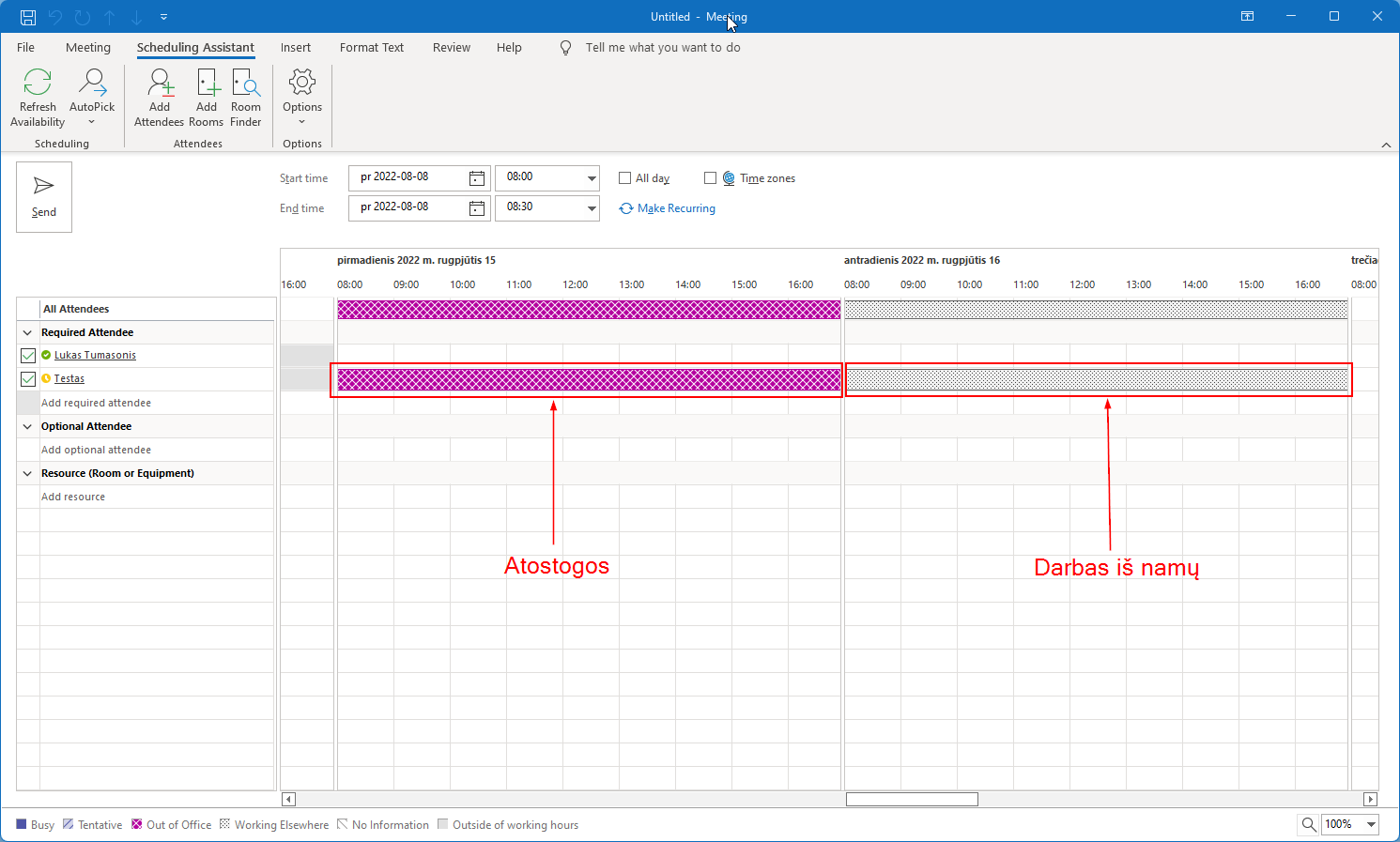Send the meeting invitation
This screenshot has width=1400, height=842.
point(44,197)
